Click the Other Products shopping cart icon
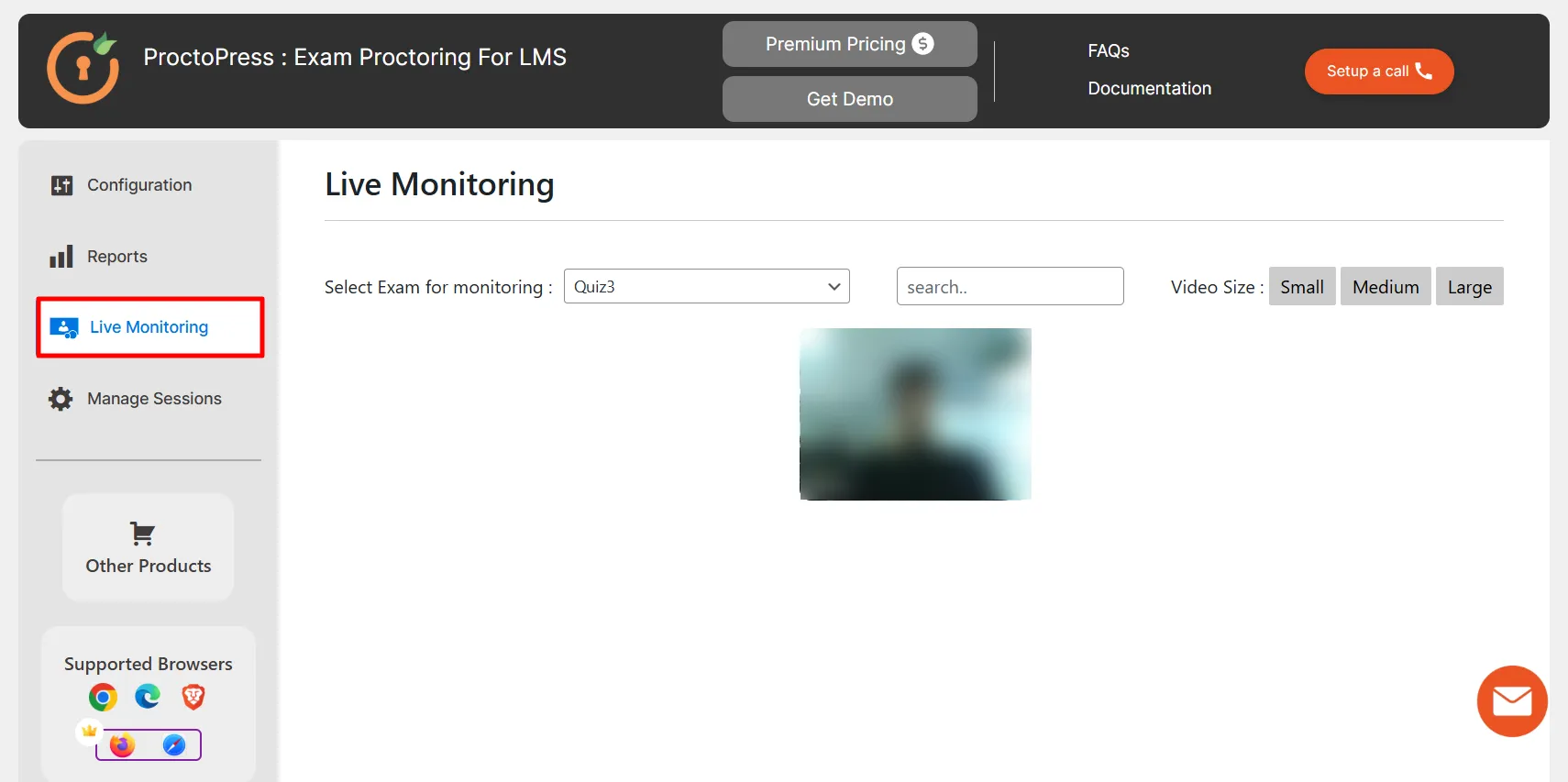Image resolution: width=1568 pixels, height=782 pixels. pyautogui.click(x=142, y=534)
